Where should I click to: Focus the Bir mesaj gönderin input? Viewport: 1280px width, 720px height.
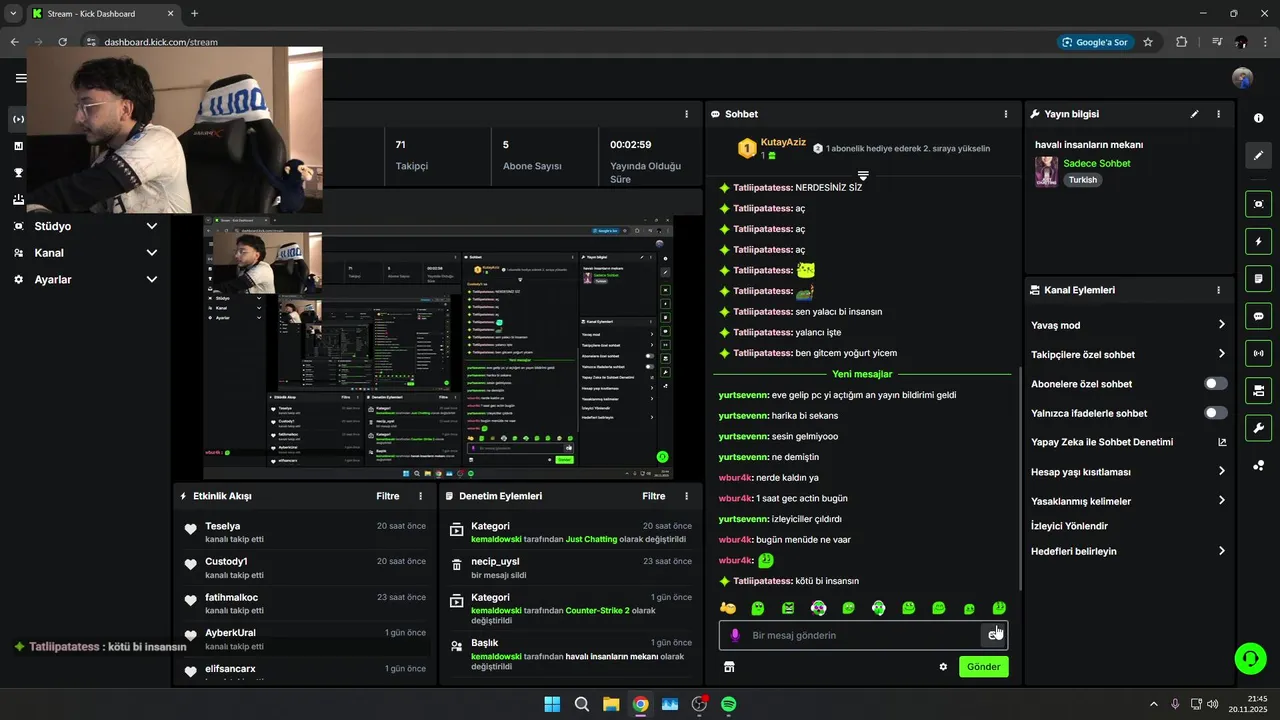pos(864,635)
